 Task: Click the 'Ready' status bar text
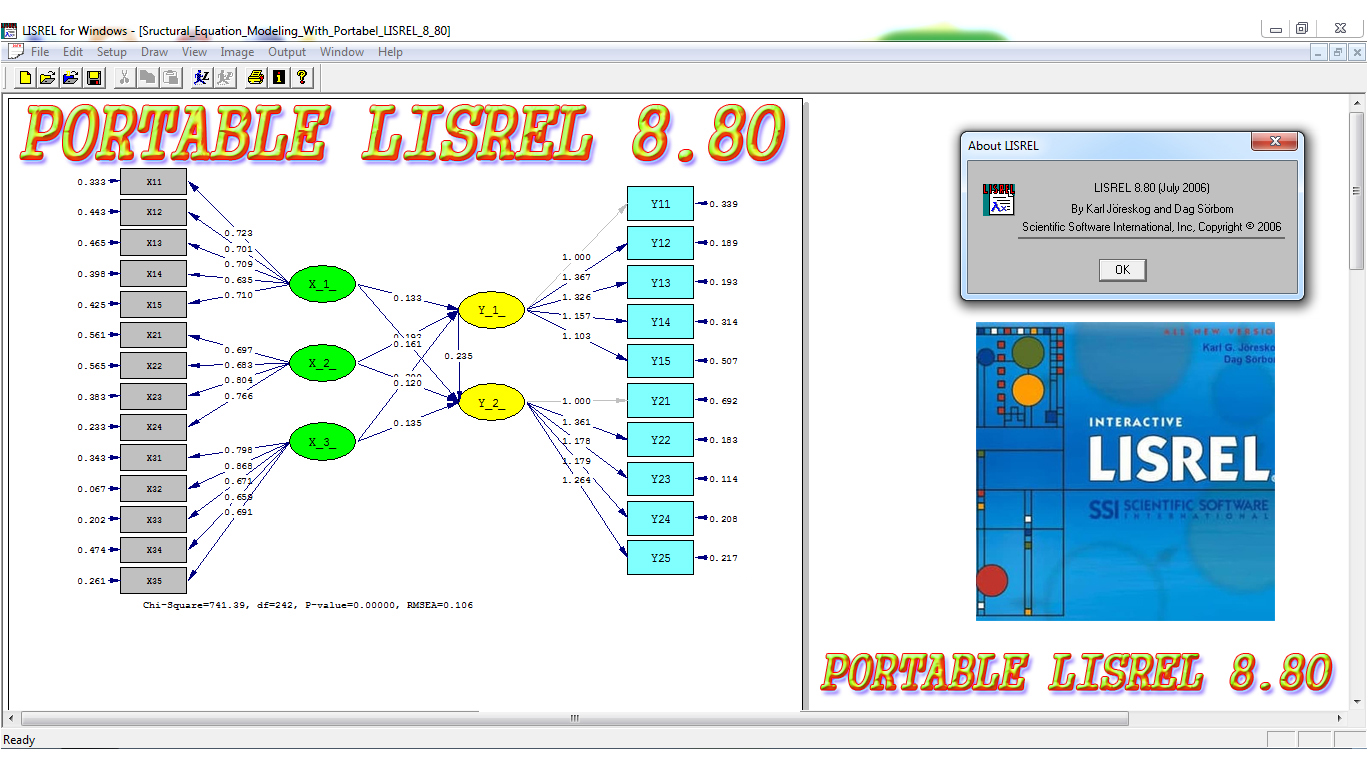(19, 740)
